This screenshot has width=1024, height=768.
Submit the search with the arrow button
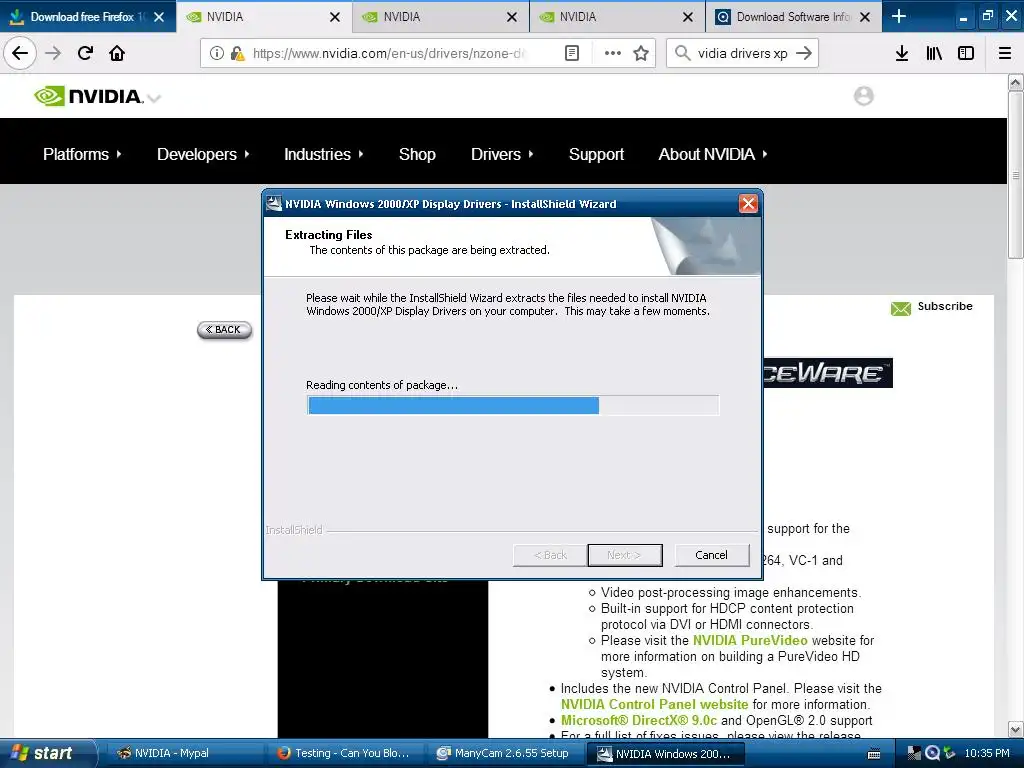(804, 53)
